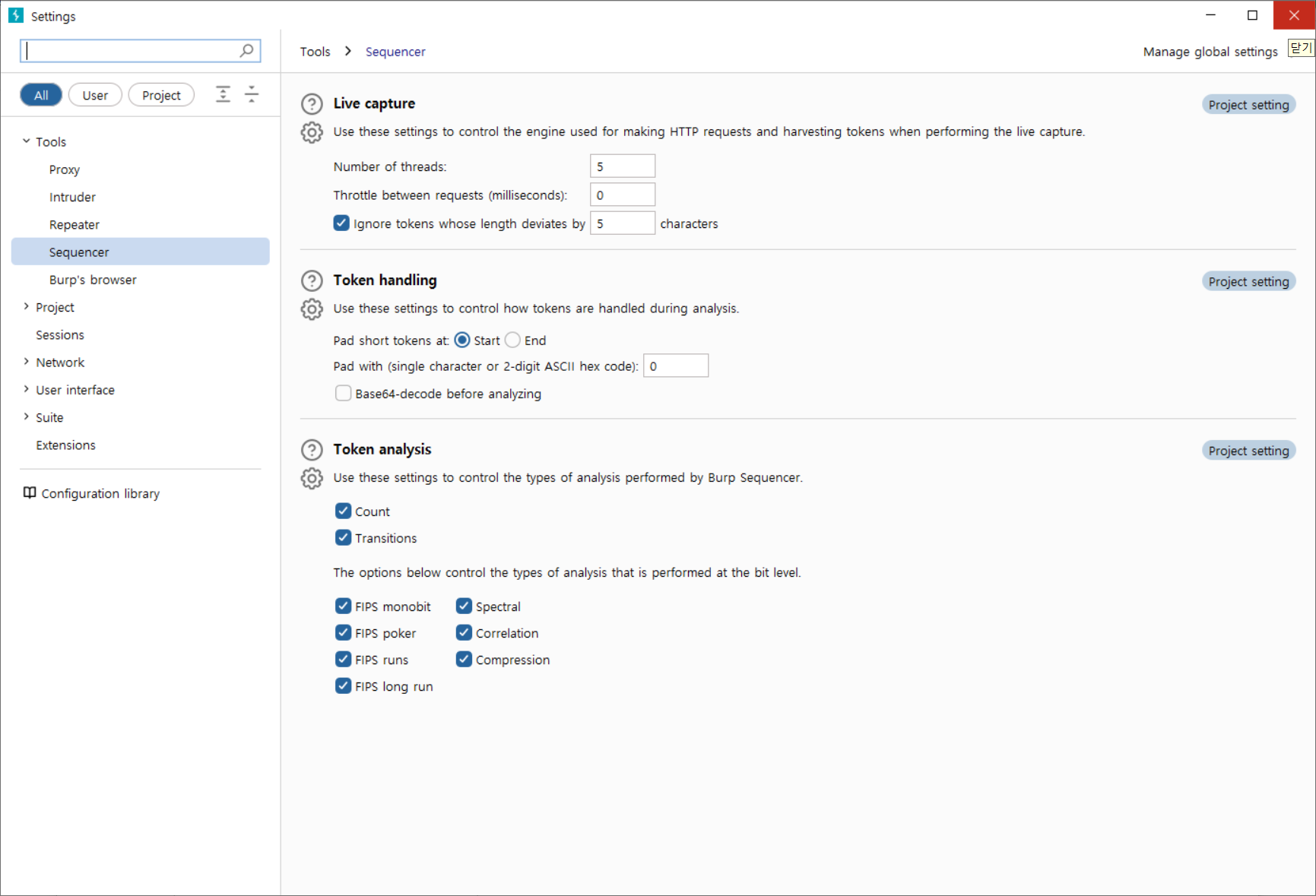Select the Start padding radio button
This screenshot has width=1316, height=896.
click(461, 340)
